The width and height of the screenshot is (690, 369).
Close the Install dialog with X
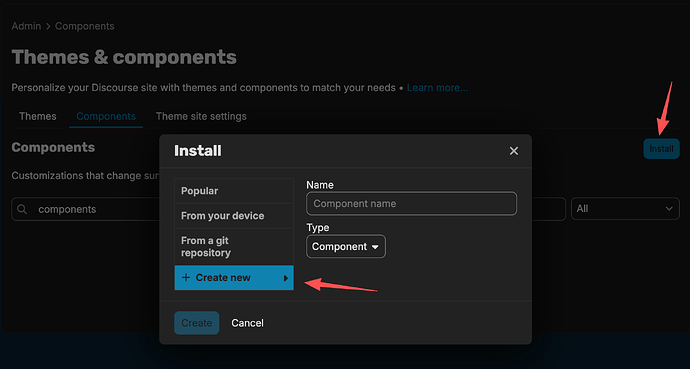click(x=514, y=151)
